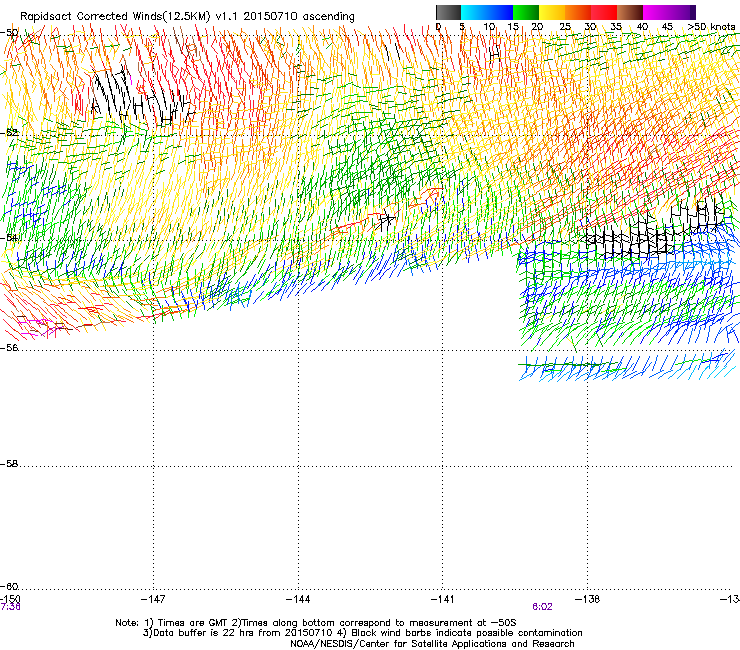Click the red segment of the color bar

pyautogui.click(x=604, y=12)
